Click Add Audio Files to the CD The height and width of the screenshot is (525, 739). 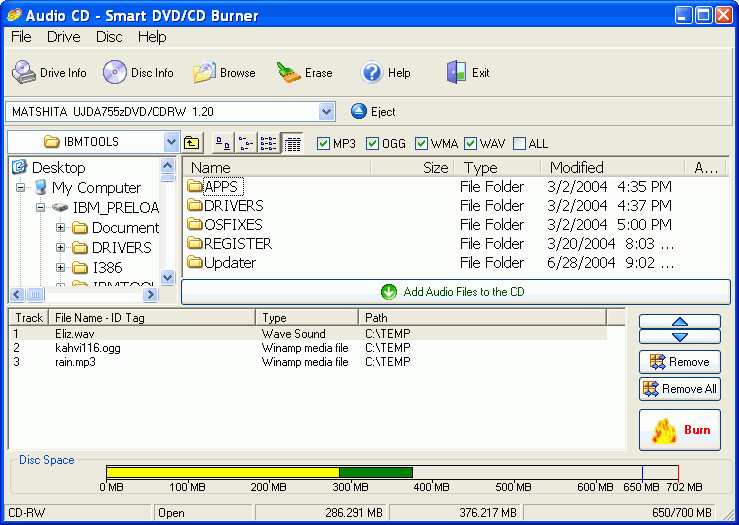pyautogui.click(x=456, y=292)
